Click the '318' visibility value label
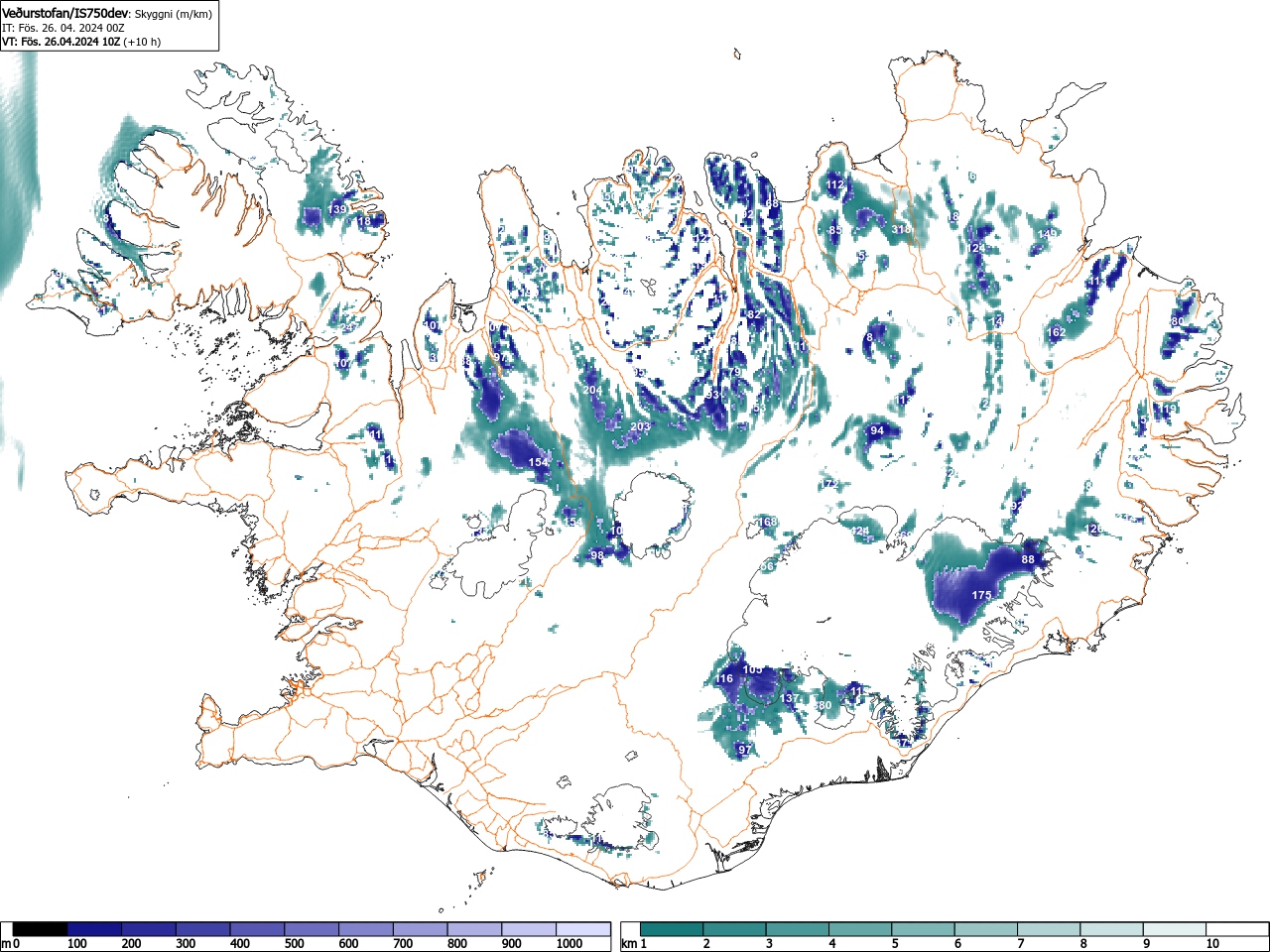This screenshot has width=1270, height=952. coord(901,229)
